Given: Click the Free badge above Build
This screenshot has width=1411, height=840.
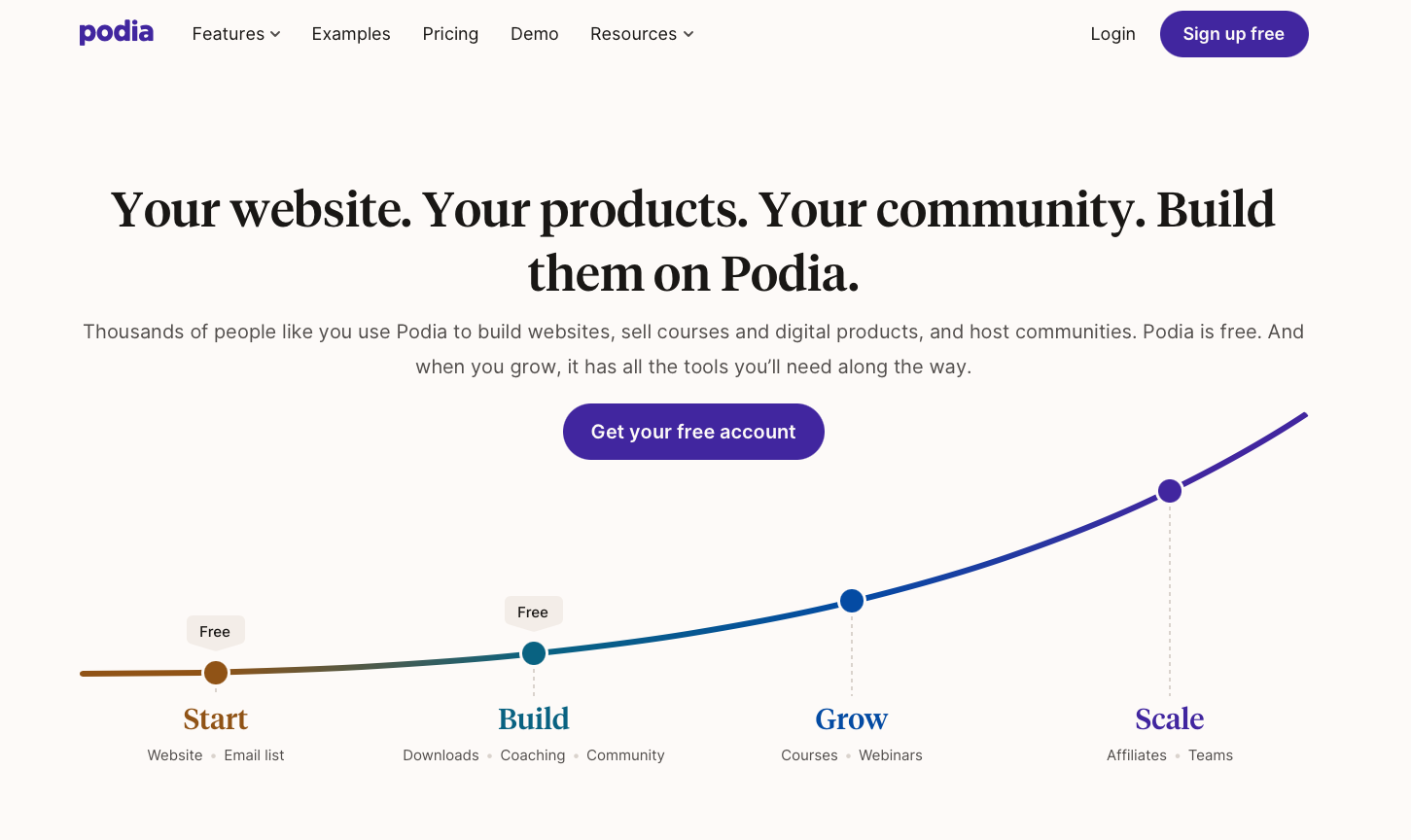Looking at the screenshot, I should point(533,612).
